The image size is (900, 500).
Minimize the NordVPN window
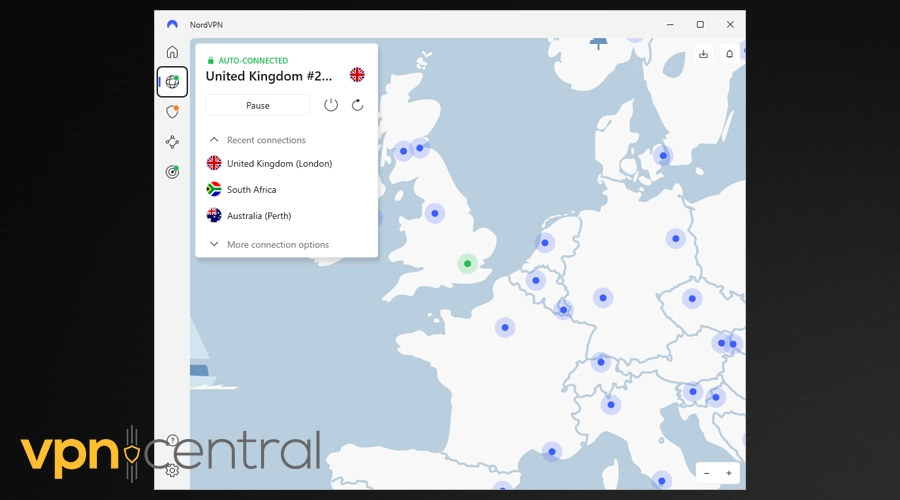pos(670,25)
